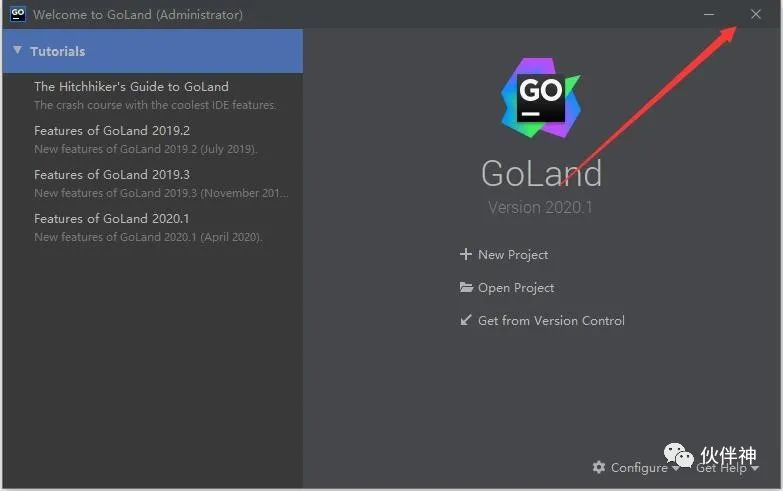Choose Open Project

coord(516,288)
